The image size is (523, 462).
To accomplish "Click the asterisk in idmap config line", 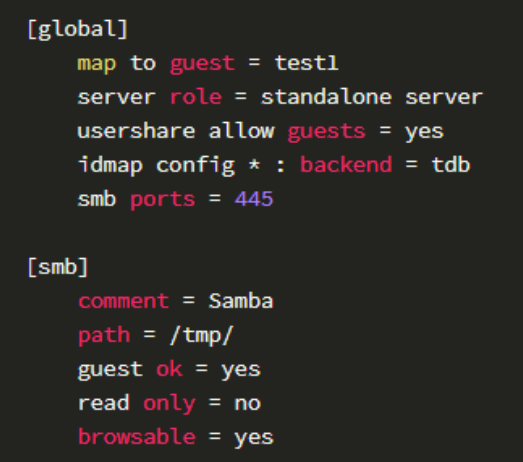I will 254,164.
